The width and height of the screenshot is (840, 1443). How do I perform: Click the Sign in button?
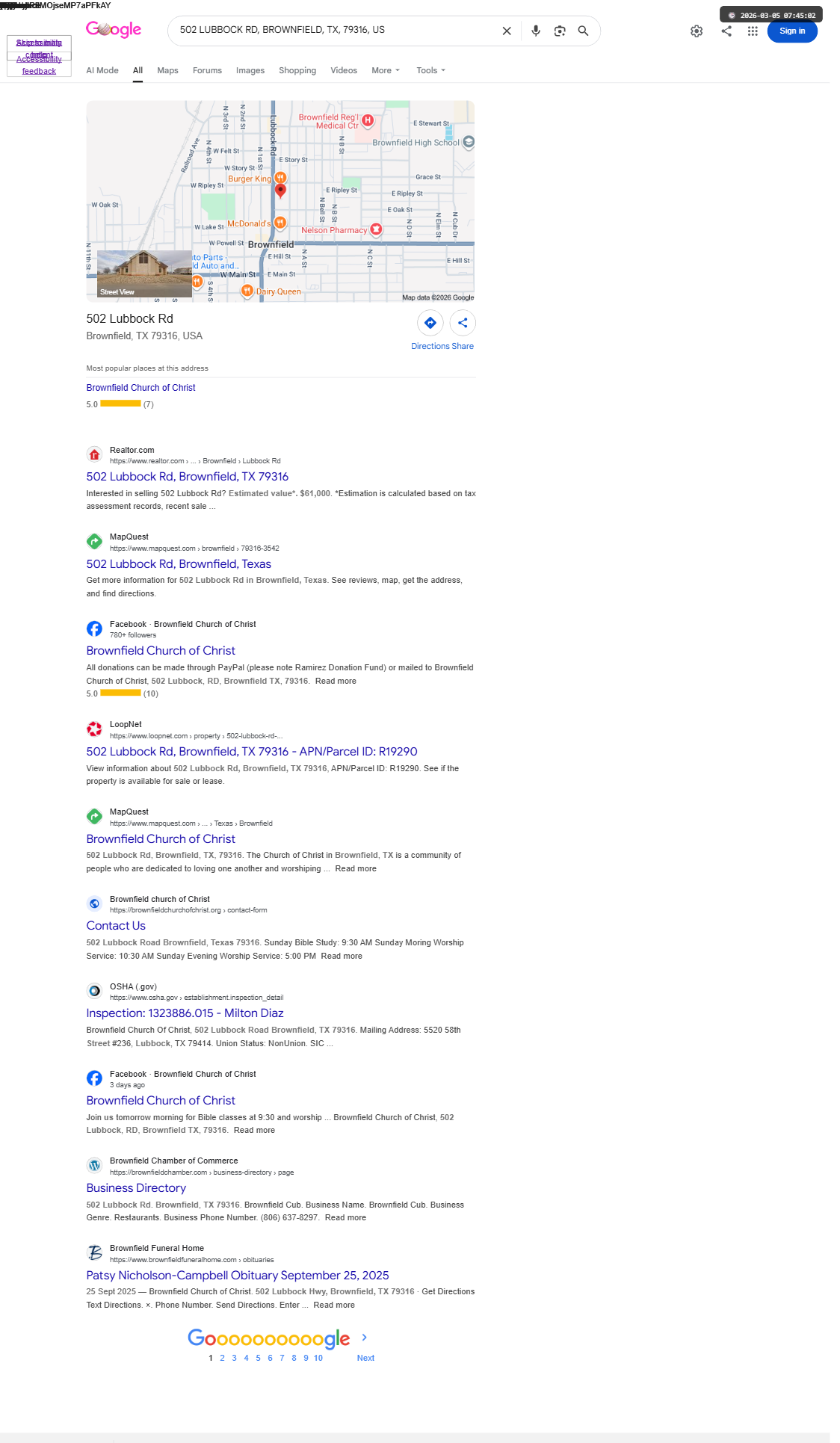792,31
